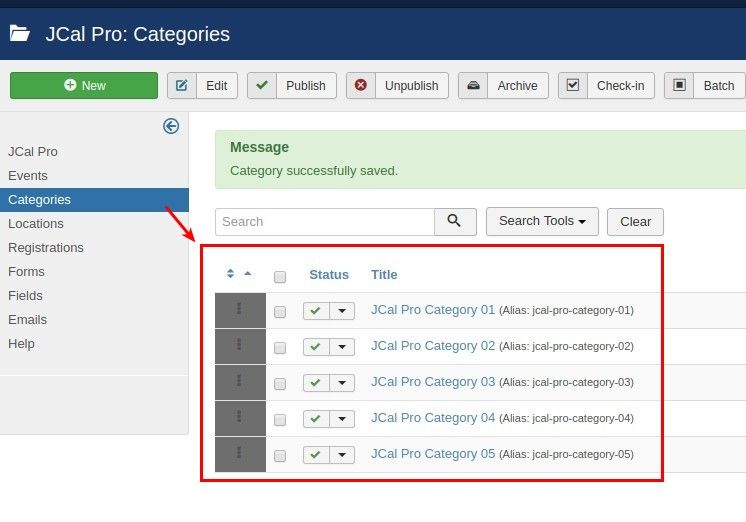
Task: Check the select-all checkbox in table header
Action: [280, 276]
